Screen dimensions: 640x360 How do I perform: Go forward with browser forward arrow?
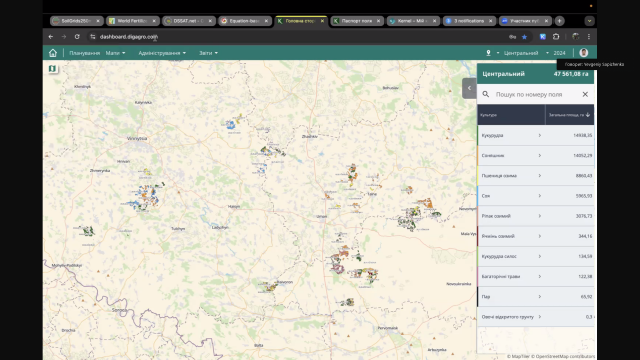point(64,37)
